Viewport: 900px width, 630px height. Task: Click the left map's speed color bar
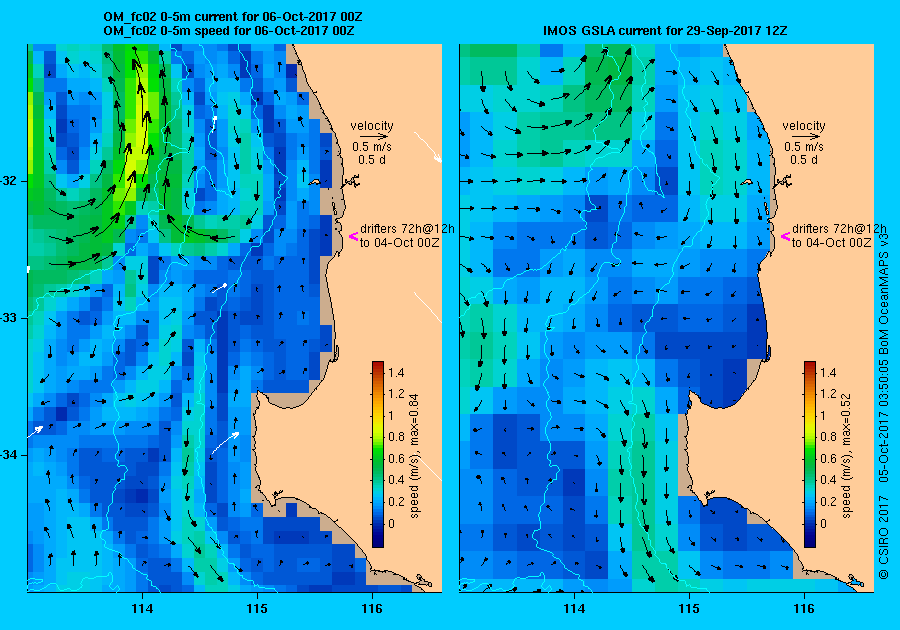point(378,454)
